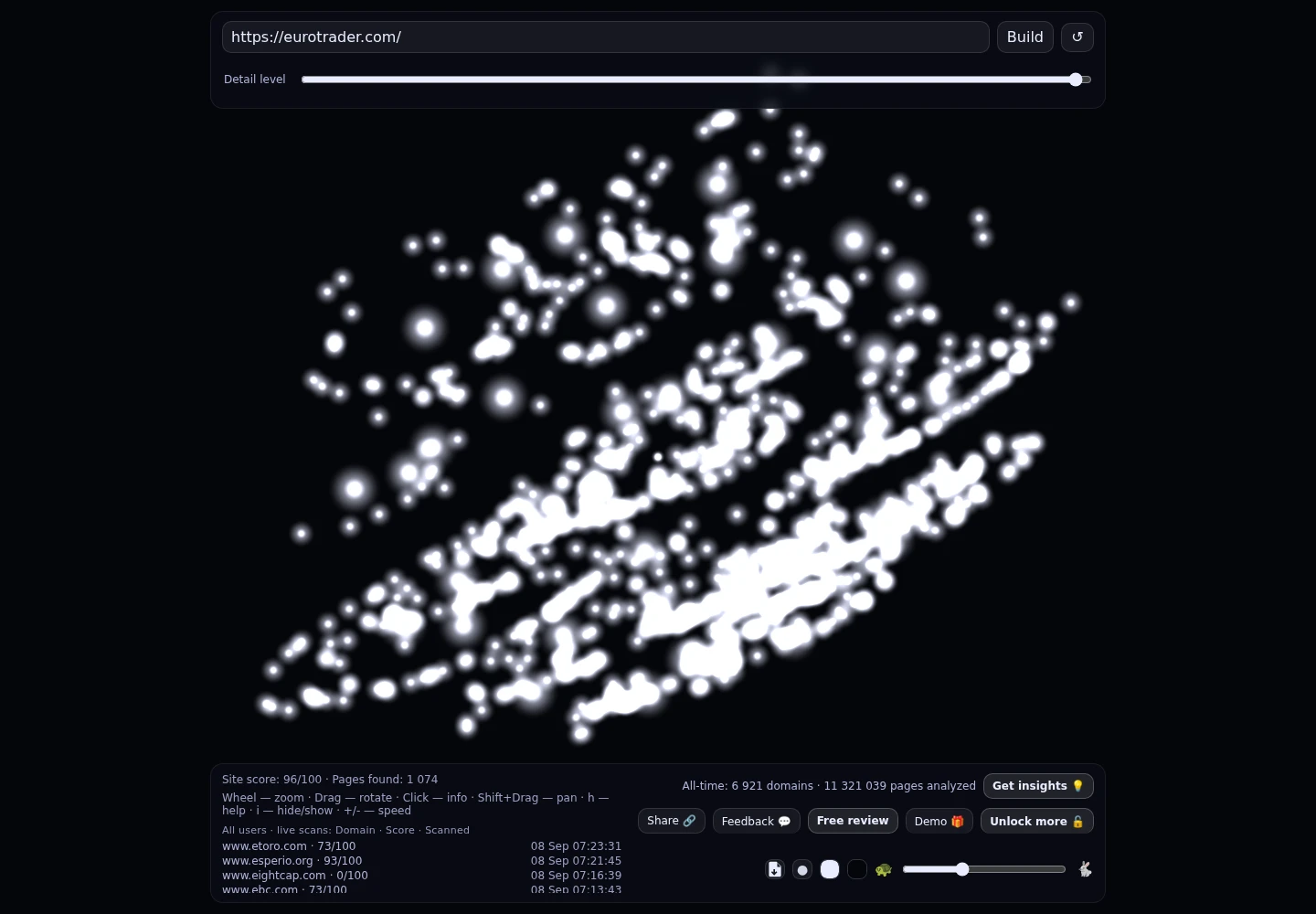The height and width of the screenshot is (914, 1316).
Task: Click the 08 Sep 07:16:39 timestamp
Action: [x=576, y=876]
